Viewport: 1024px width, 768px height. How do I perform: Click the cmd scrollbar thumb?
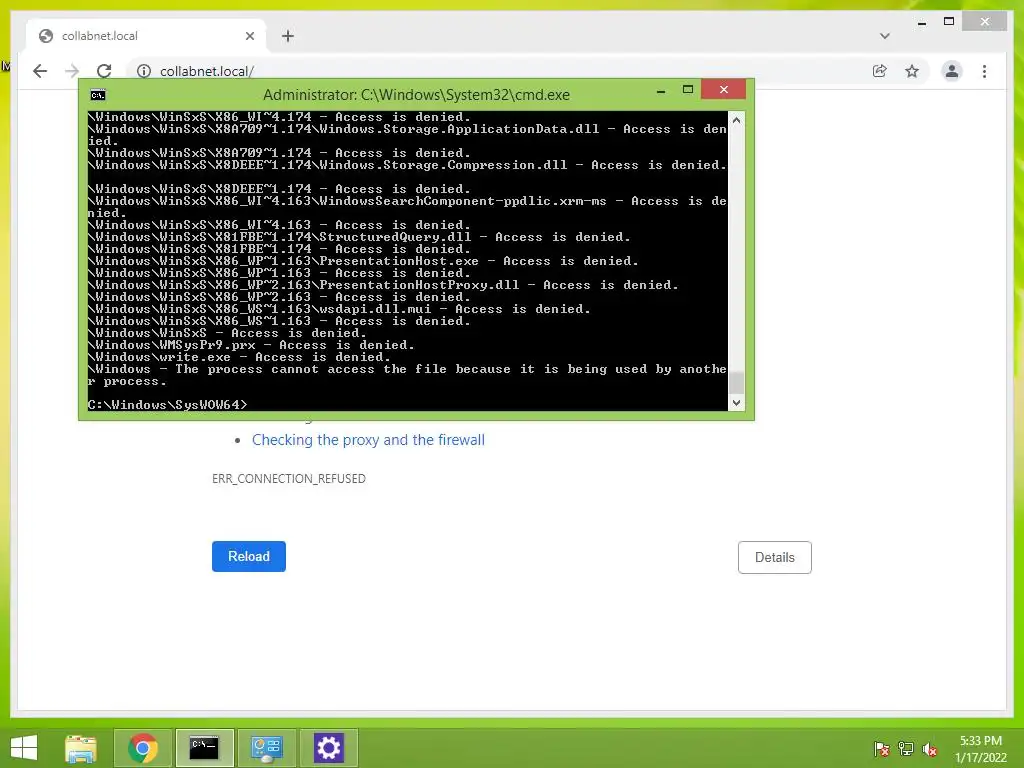(x=736, y=383)
